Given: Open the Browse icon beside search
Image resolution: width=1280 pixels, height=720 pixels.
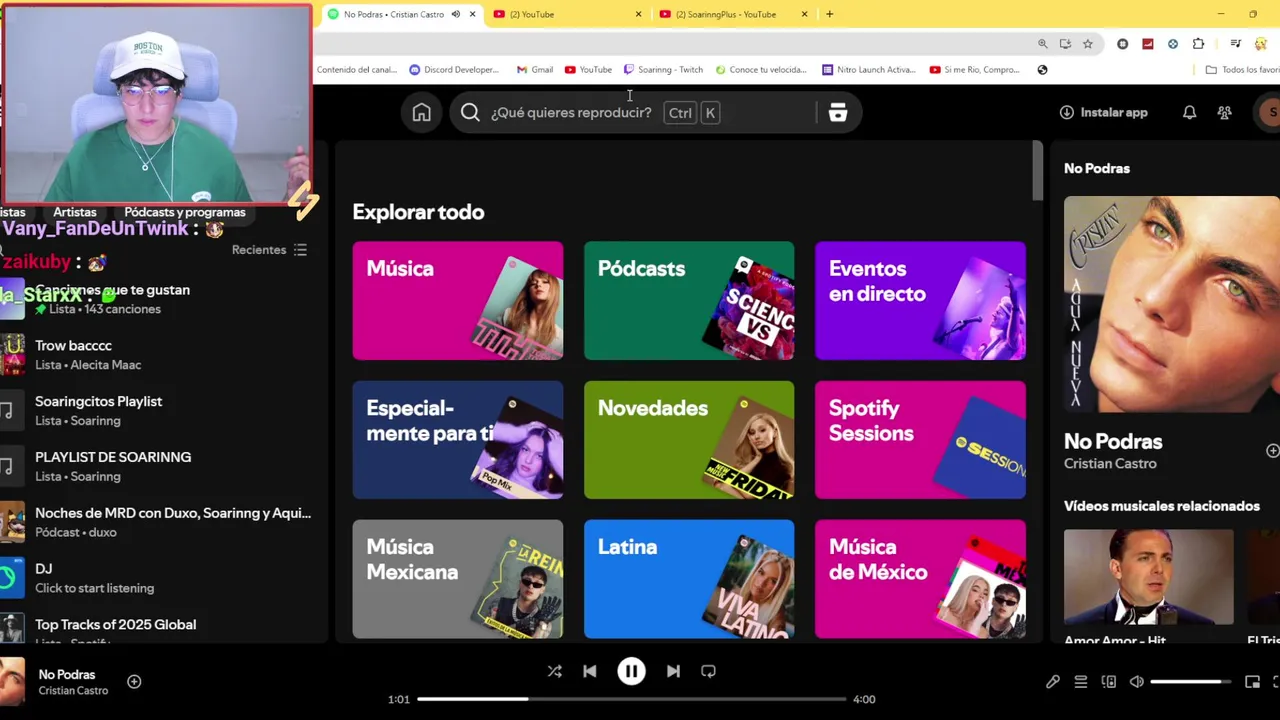Looking at the screenshot, I should 838,113.
